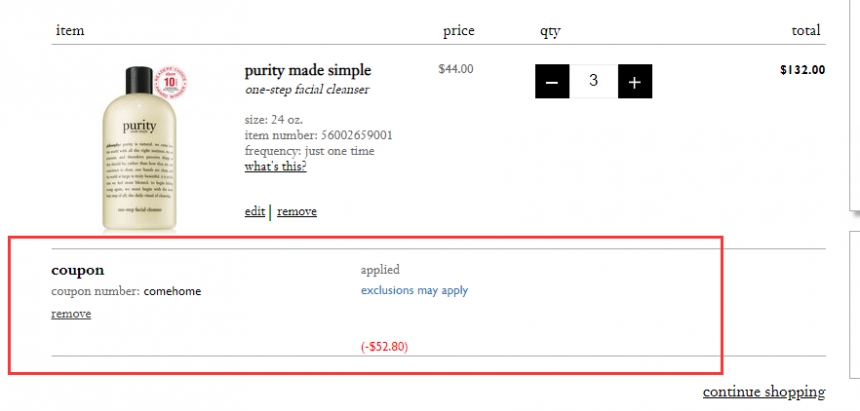The image size is (860, 411).
Task: Click the "item" column header
Action: 70,31
